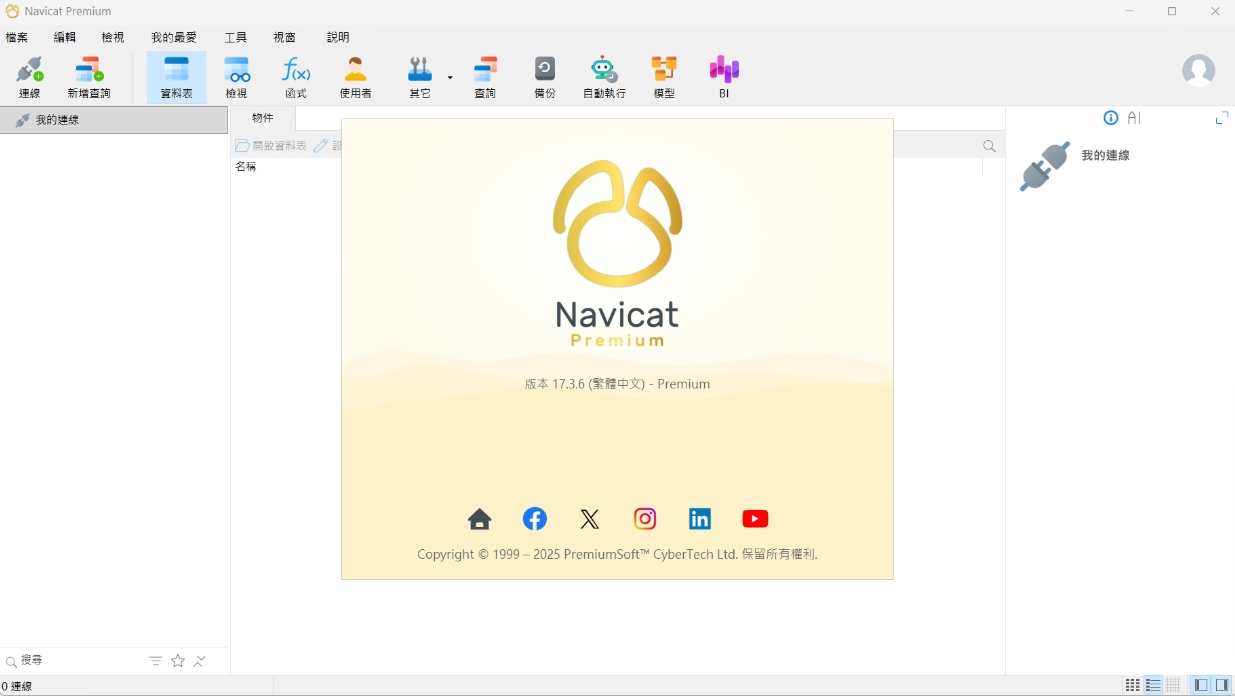The height and width of the screenshot is (696, 1235).
Task: Maximize the Navicat Premium window
Action: 1172,12
